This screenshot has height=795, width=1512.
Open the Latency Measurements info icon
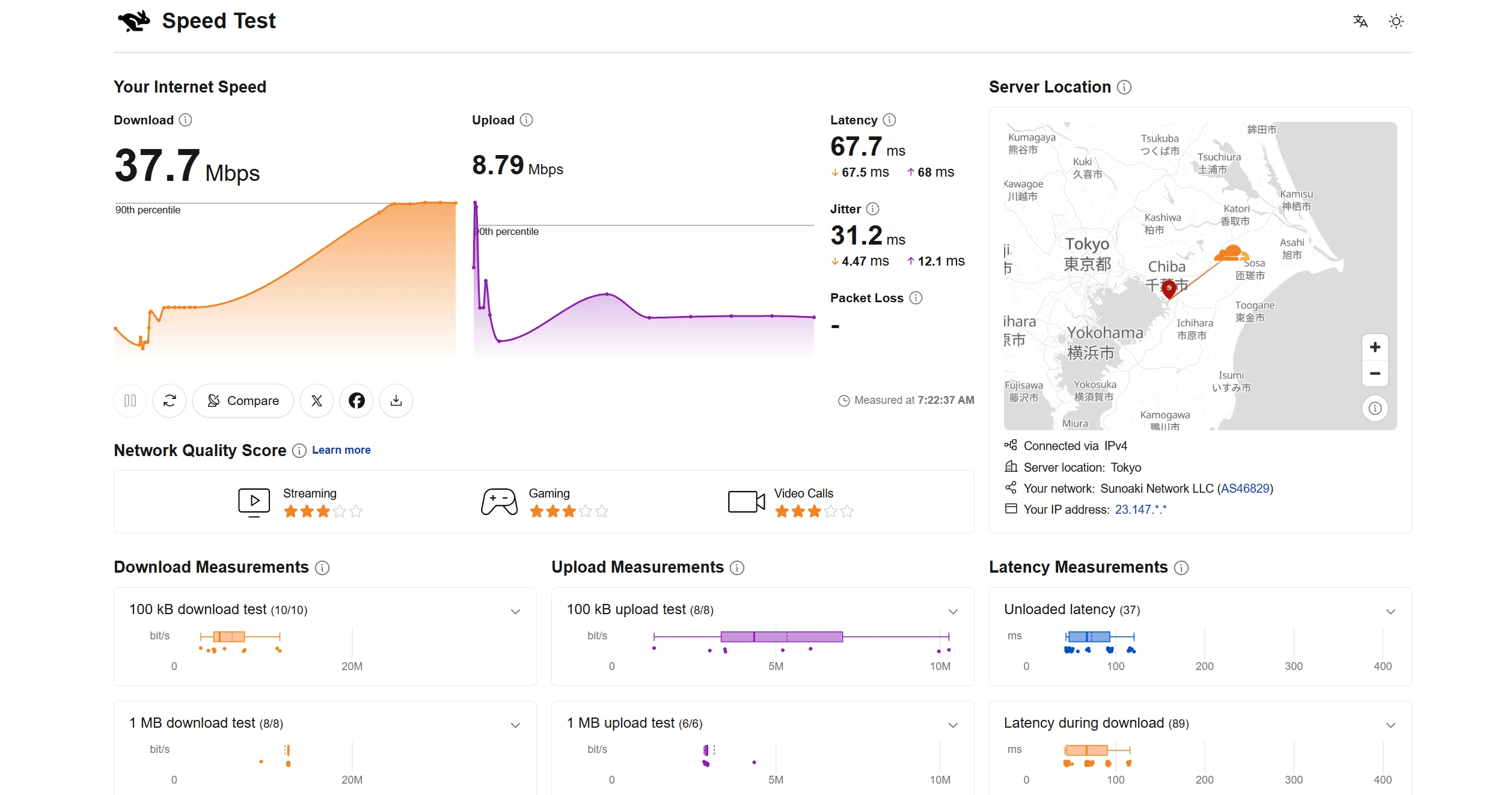pos(1181,568)
